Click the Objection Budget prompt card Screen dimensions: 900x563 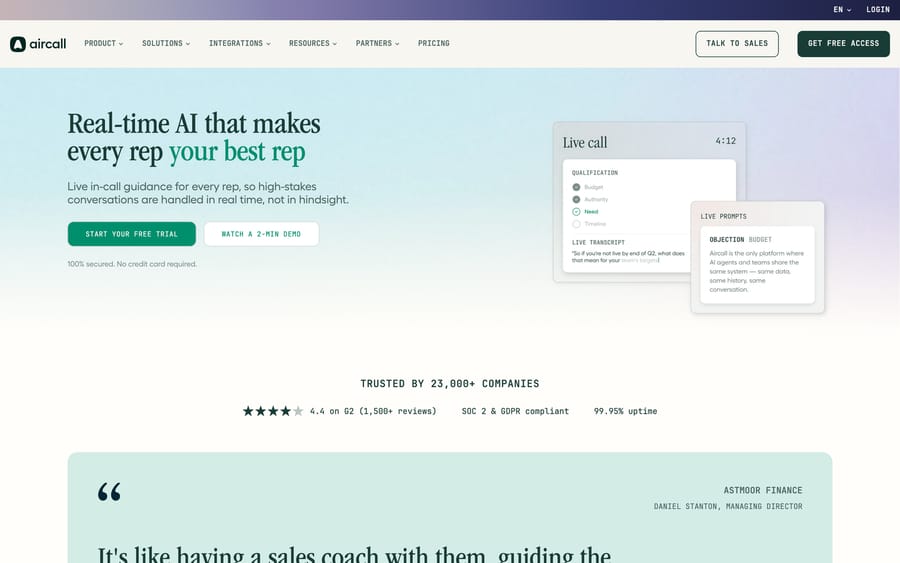click(757, 265)
